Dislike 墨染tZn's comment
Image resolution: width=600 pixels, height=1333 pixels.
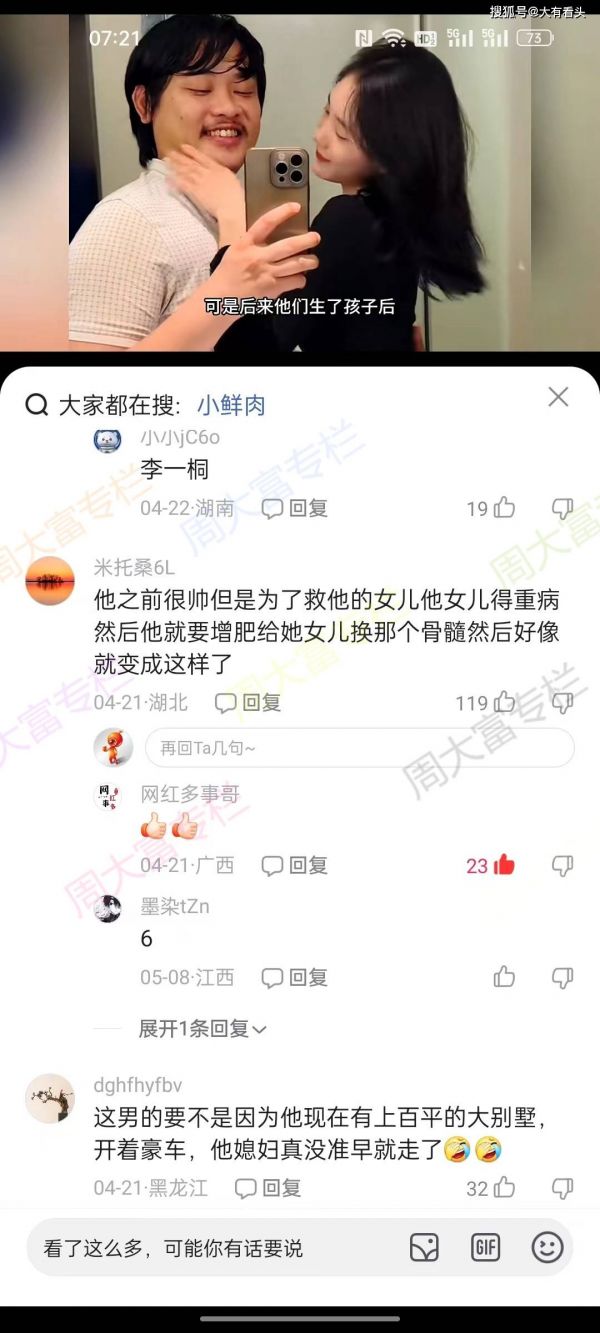(x=563, y=978)
